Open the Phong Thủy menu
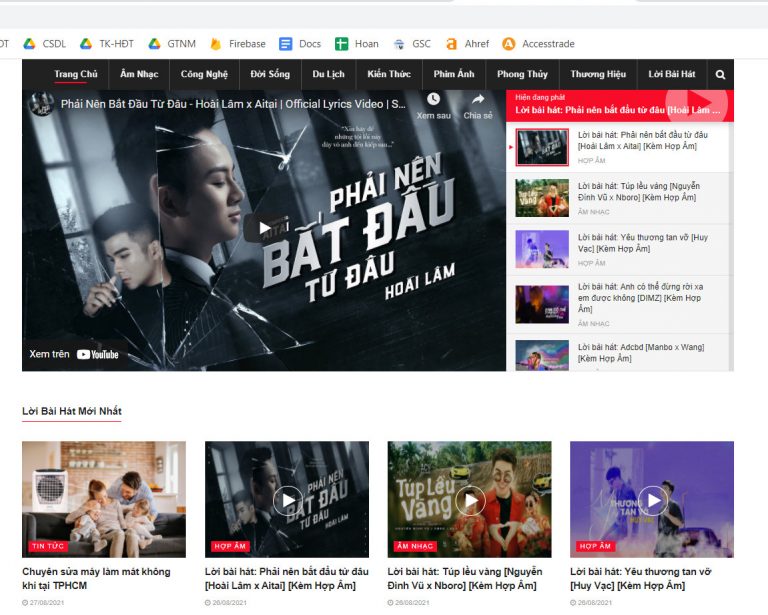The width and height of the screenshot is (768, 615). 522,74
